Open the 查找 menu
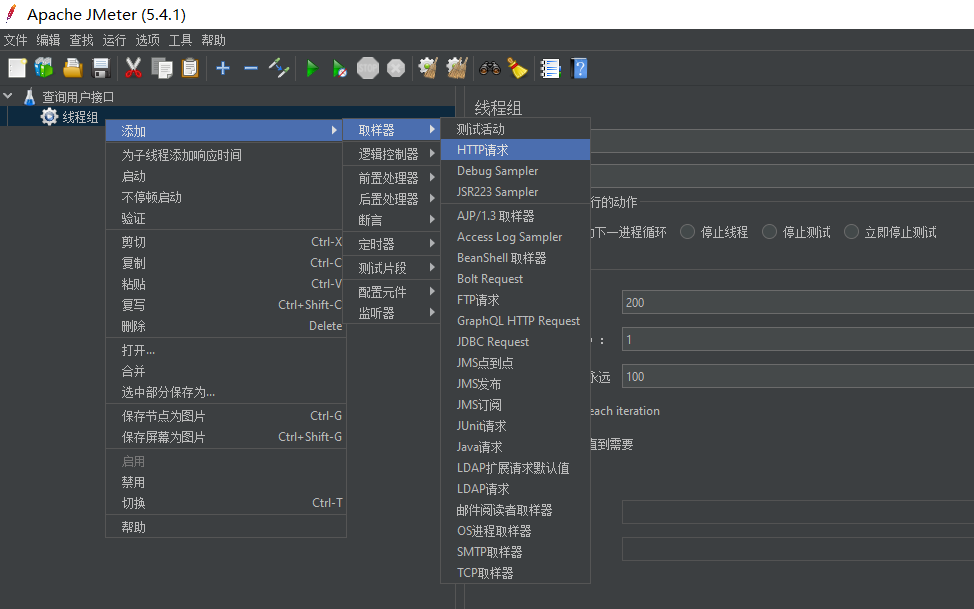974x609 pixels. (81, 40)
